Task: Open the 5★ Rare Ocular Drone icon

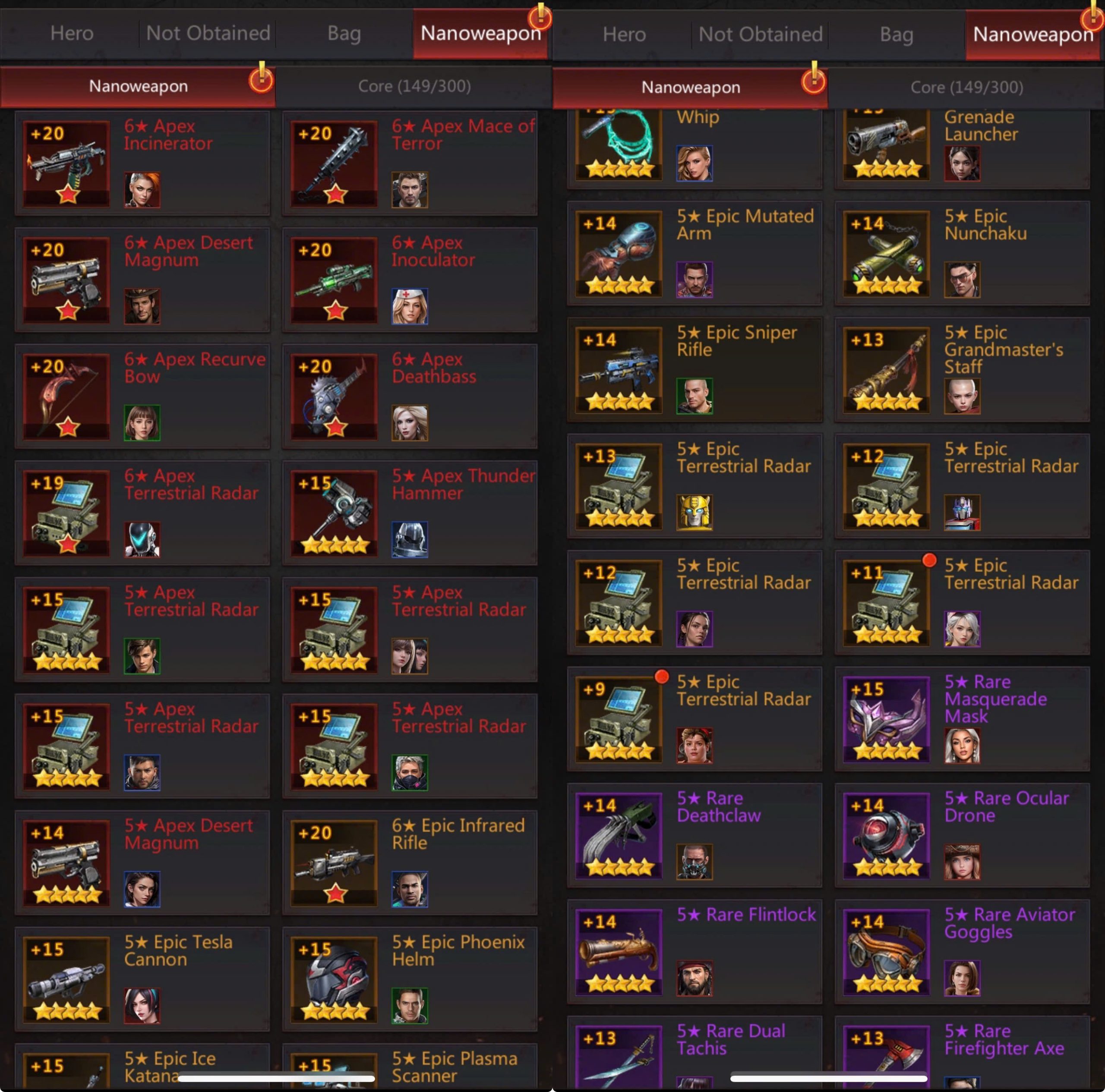Action: point(887,835)
